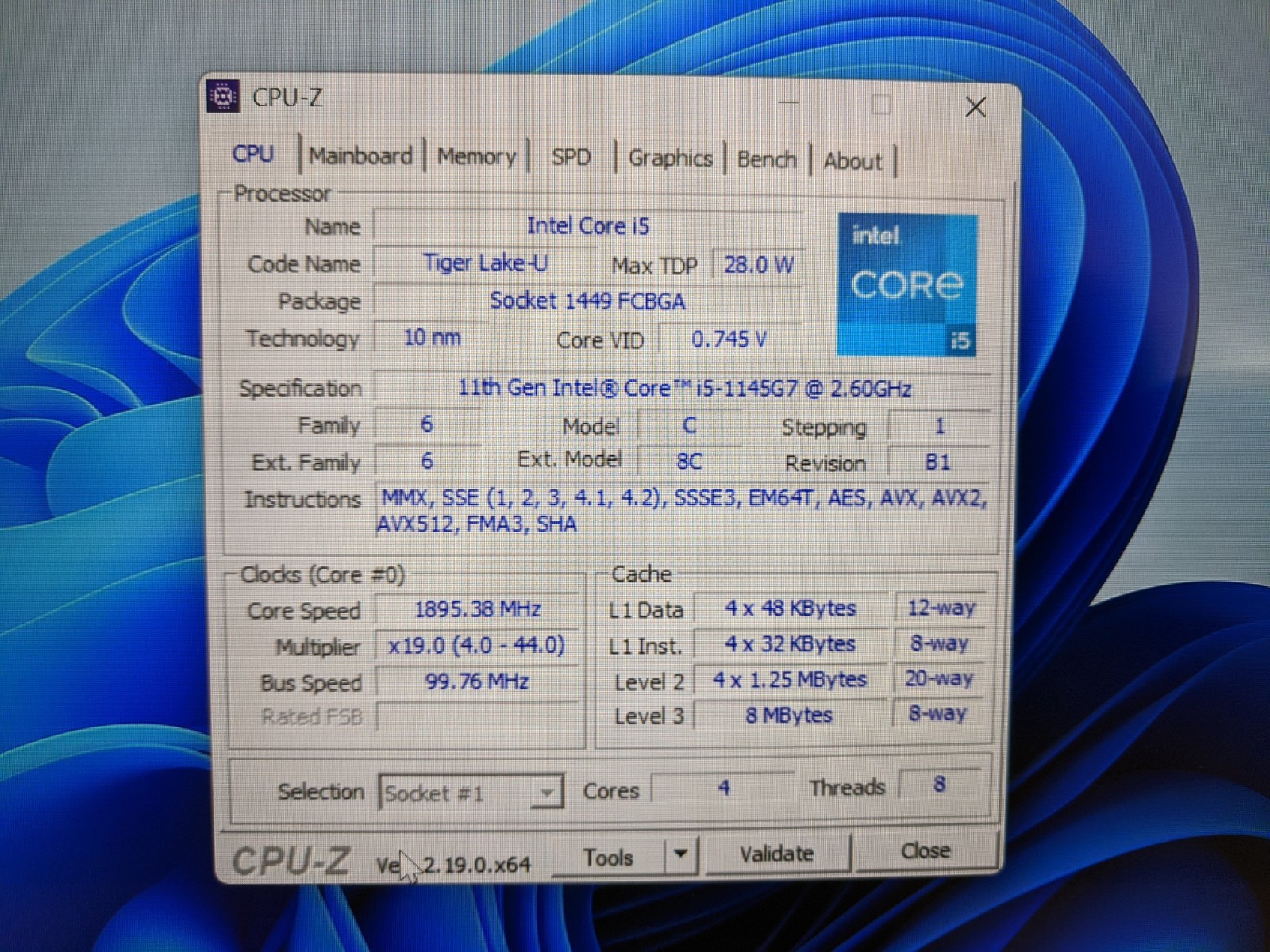Screen dimensions: 1270x952
Task: Open the About tab
Action: [x=852, y=161]
